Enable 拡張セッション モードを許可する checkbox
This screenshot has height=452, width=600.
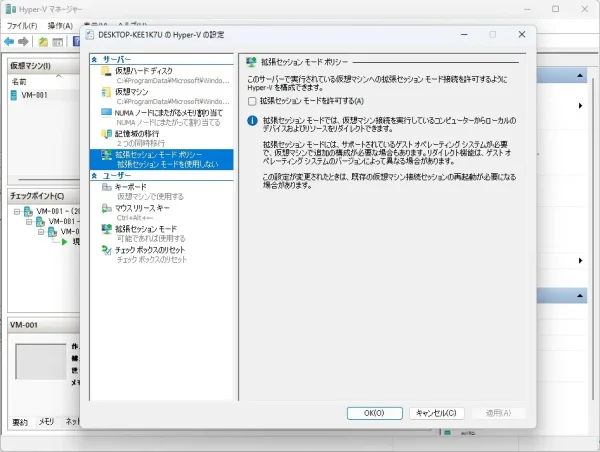coord(252,101)
